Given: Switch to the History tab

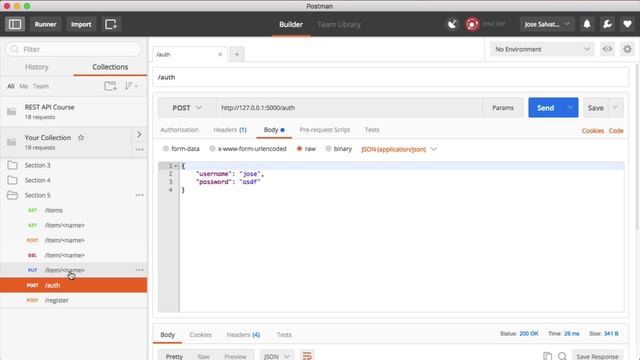Looking at the screenshot, I should 37,67.
